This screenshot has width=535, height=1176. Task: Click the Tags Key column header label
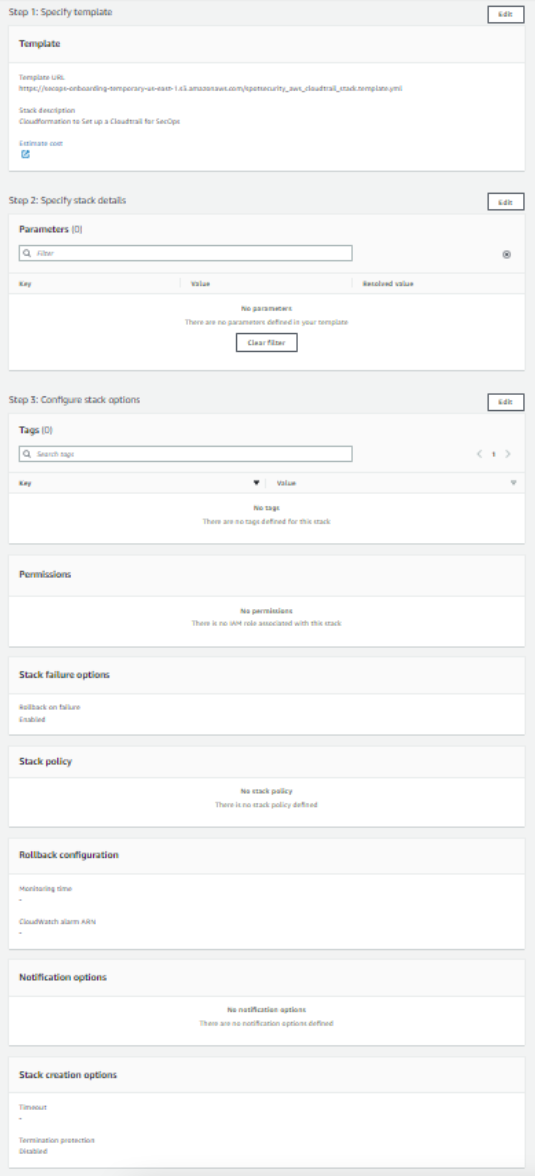pos(25,483)
